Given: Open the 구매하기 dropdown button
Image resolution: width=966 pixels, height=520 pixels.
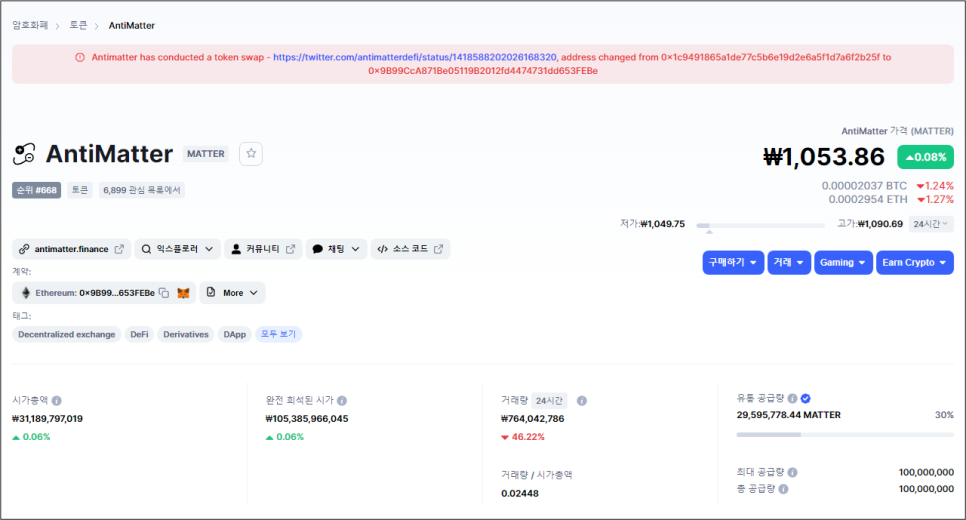Looking at the screenshot, I should (733, 262).
